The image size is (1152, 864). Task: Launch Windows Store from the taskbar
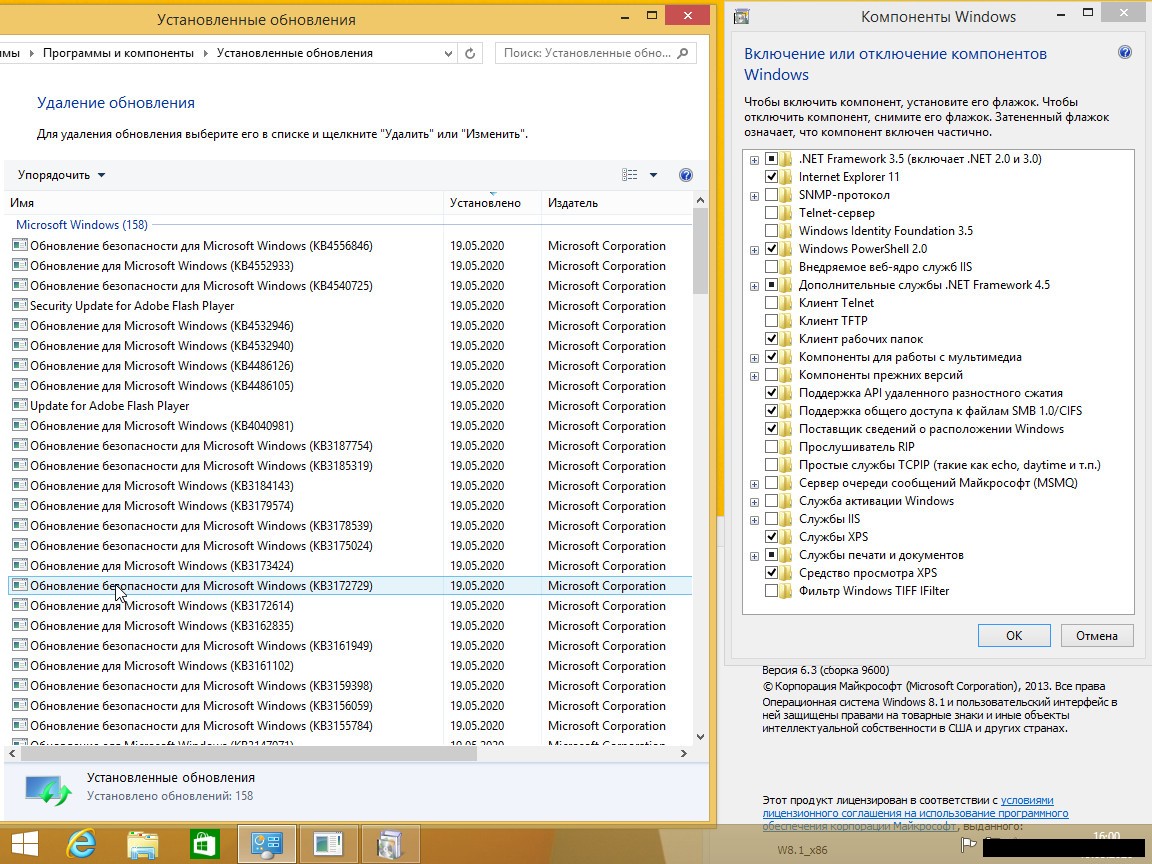pos(205,845)
